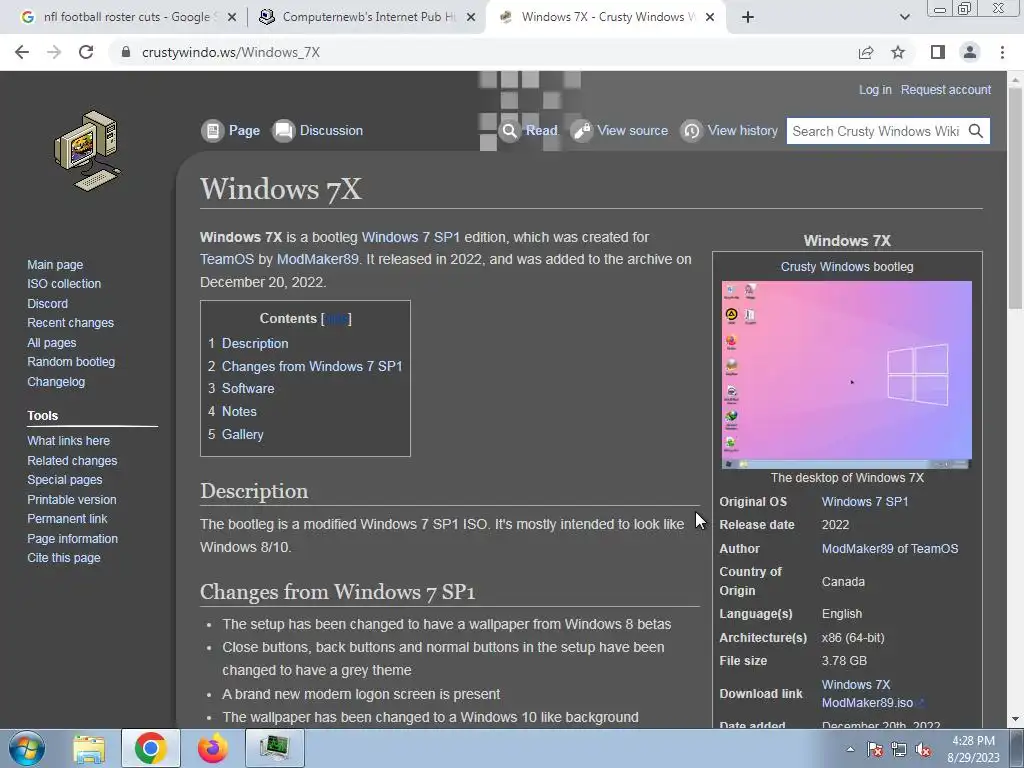Image resolution: width=1024 pixels, height=768 pixels.
Task: Click the Page tab icon
Action: (212, 131)
